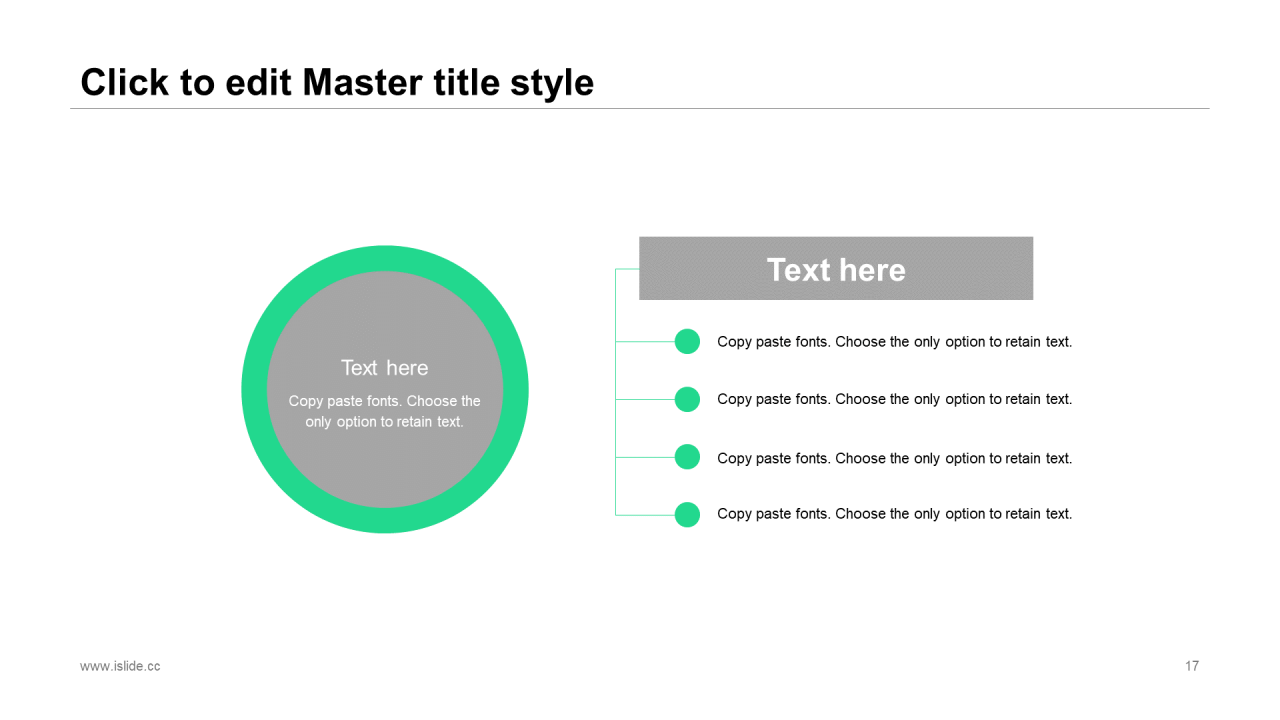Select the third 'Copy paste fonts' bullet text

coord(894,458)
